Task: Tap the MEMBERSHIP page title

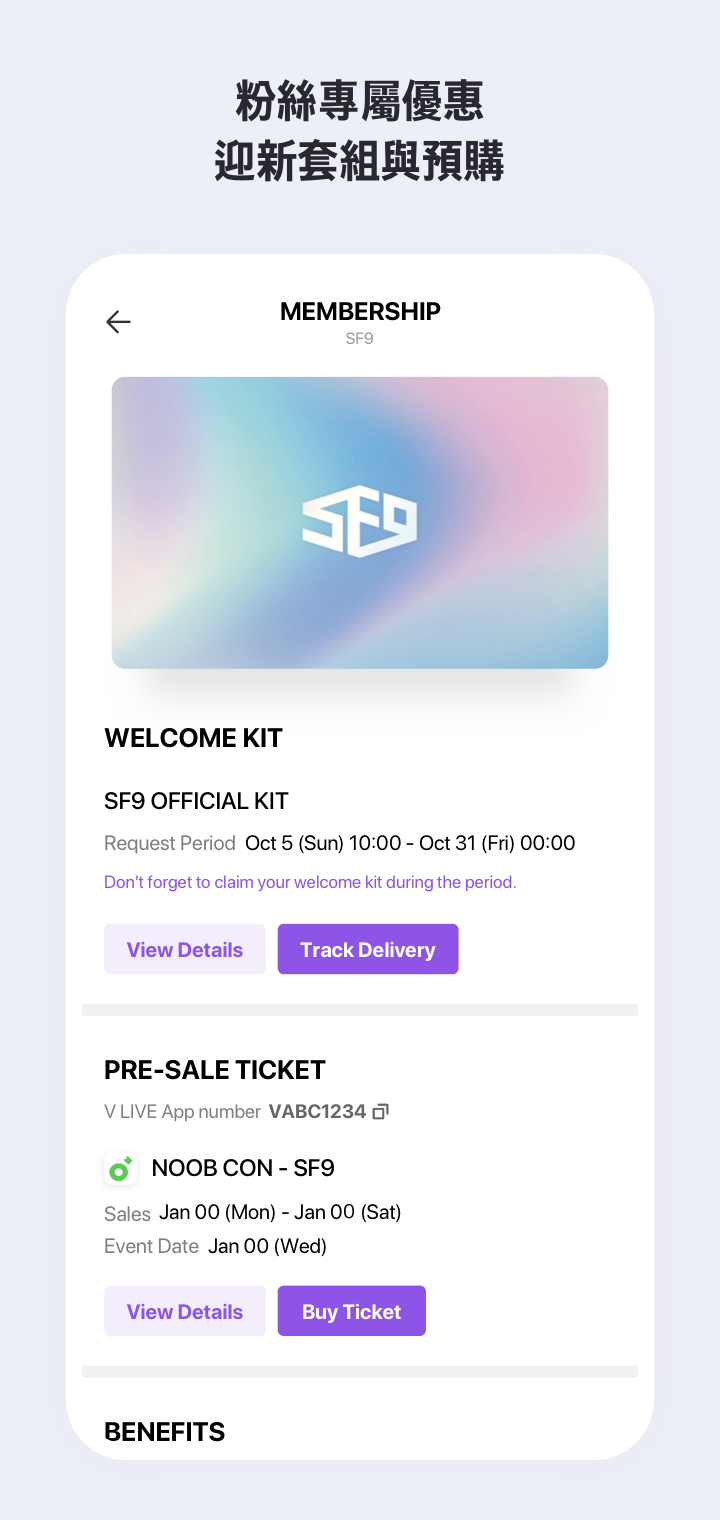Action: 360,312
